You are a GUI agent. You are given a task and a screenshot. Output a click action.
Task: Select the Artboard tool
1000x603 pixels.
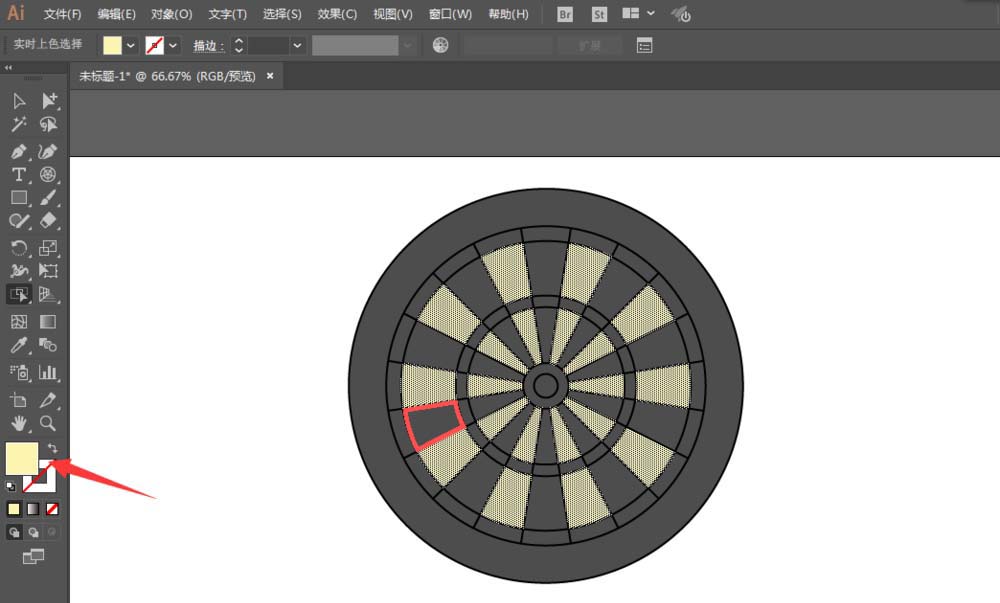point(19,400)
